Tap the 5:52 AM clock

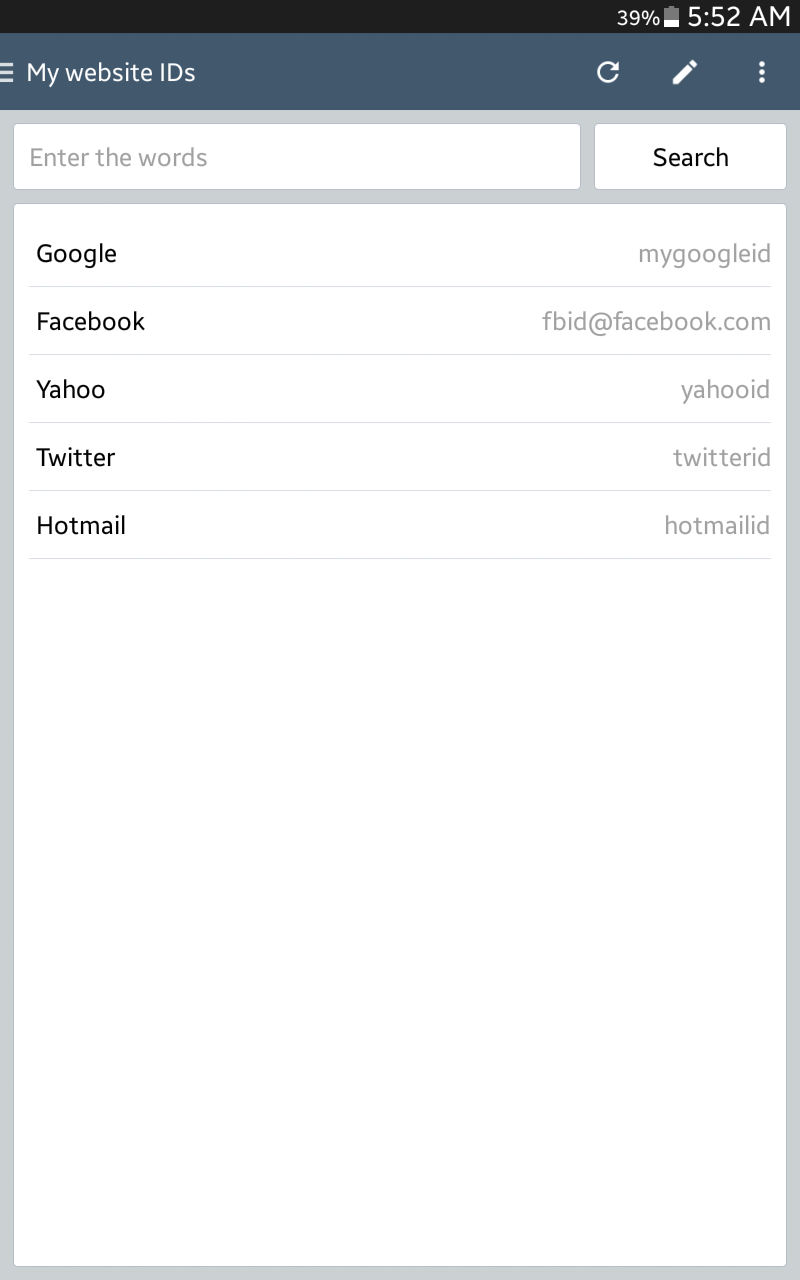pos(739,17)
